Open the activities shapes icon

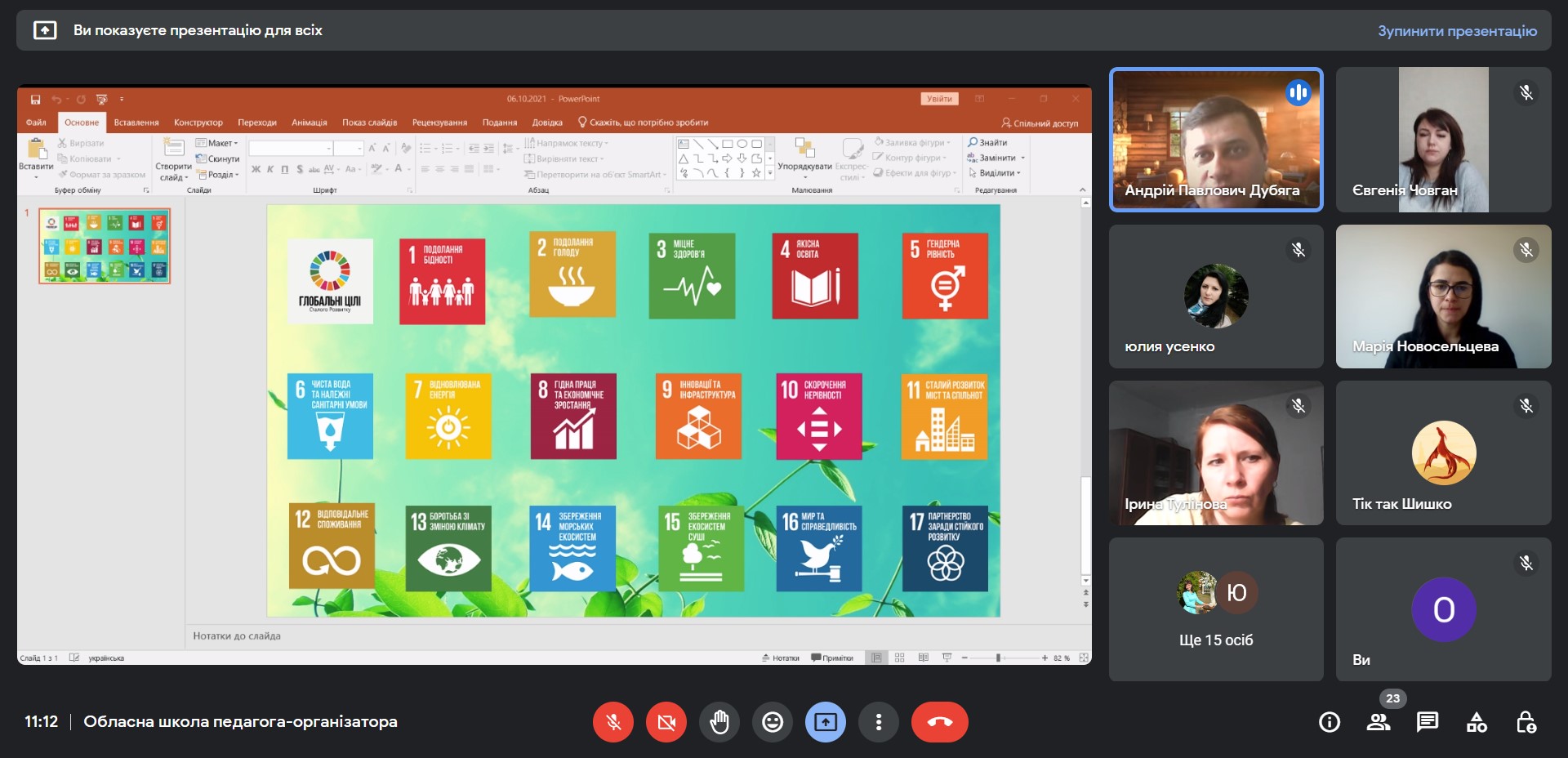click(1477, 722)
